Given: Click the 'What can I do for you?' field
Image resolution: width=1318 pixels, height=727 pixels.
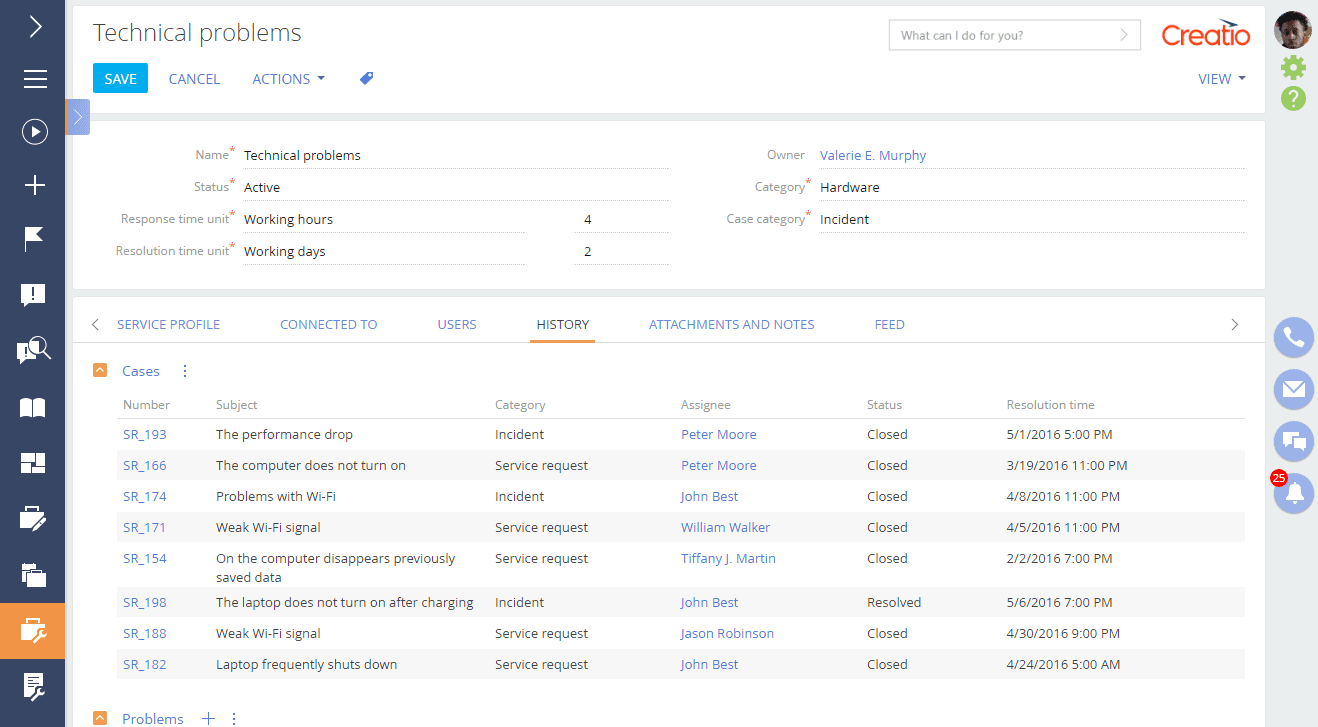Looking at the screenshot, I should 1003,35.
